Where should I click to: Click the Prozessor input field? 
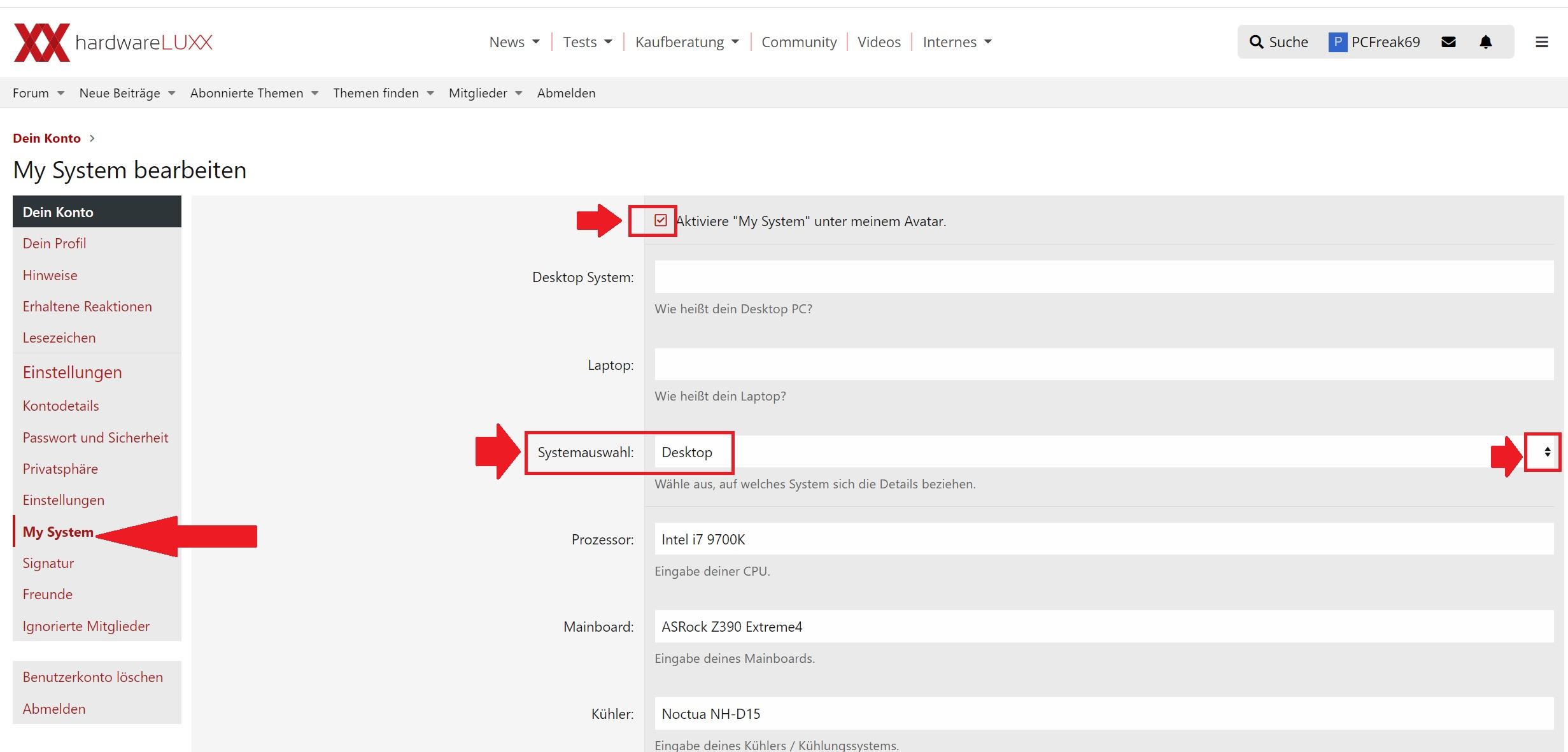click(x=1103, y=539)
